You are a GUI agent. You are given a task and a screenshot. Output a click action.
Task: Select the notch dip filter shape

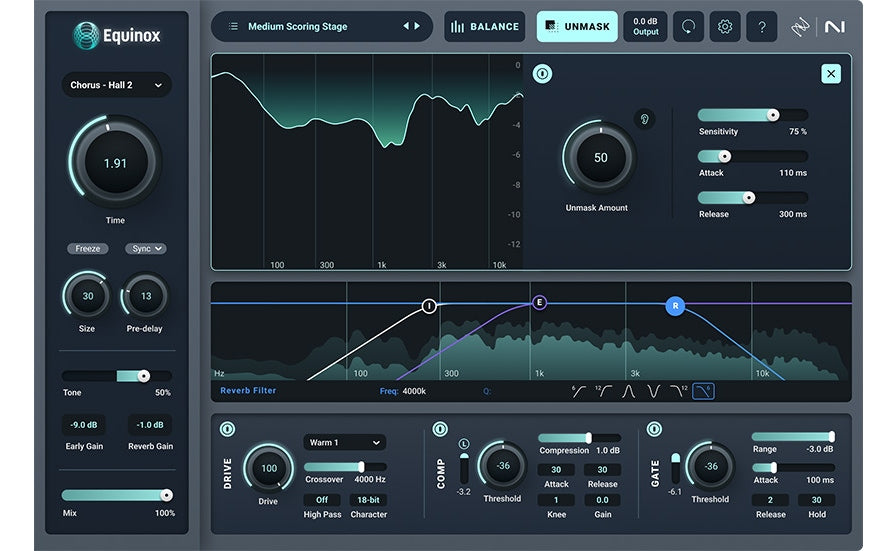pos(653,391)
